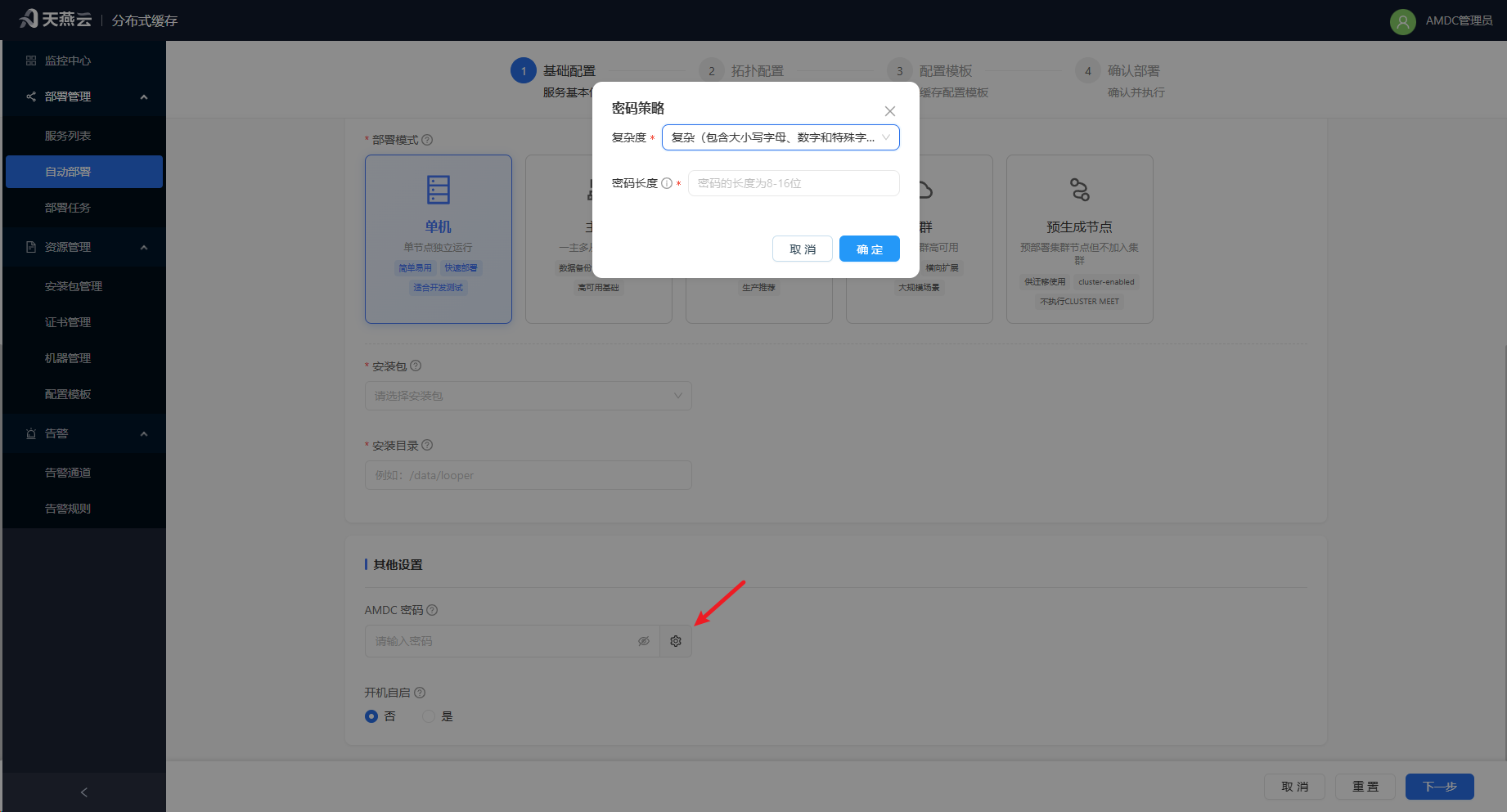1507x812 pixels.
Task: Click the 大规模场景 tag
Action: coord(920,288)
